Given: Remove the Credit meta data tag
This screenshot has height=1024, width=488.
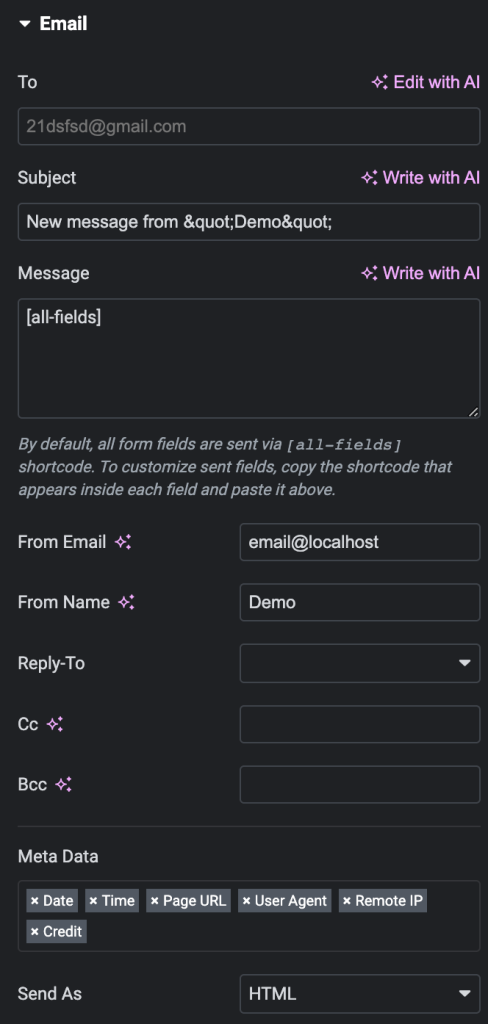Looking at the screenshot, I should pos(35,932).
